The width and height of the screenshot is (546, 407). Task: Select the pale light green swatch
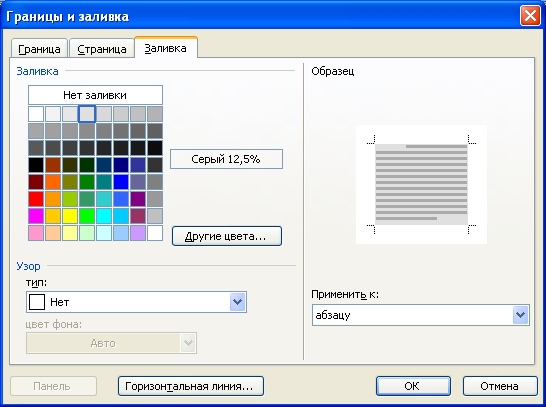87,233
